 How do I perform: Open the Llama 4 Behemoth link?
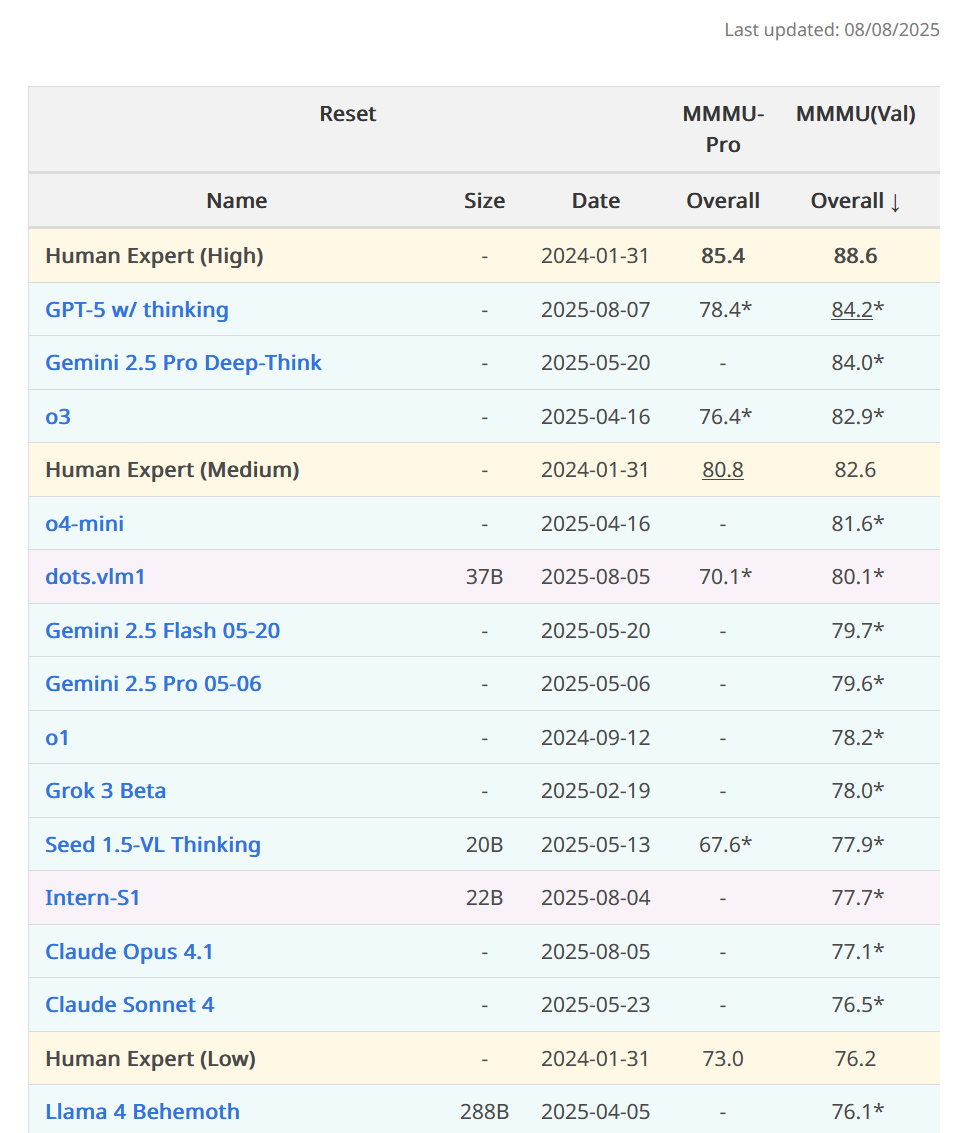click(x=142, y=1111)
